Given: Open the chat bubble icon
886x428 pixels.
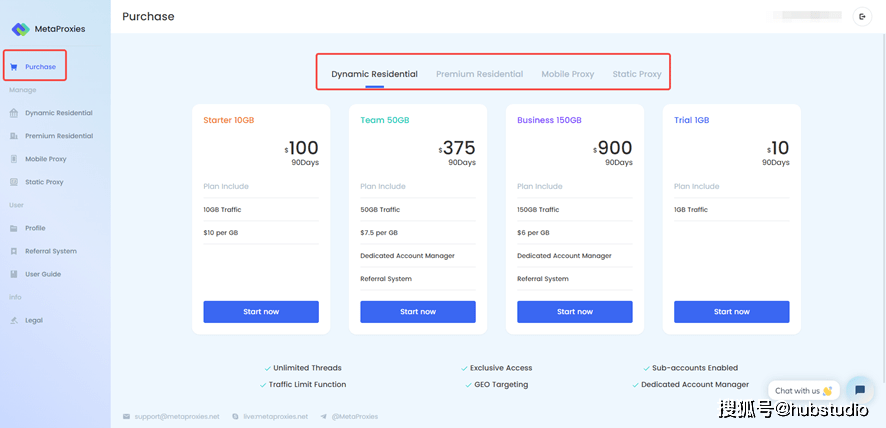Looking at the screenshot, I should (x=859, y=390).
